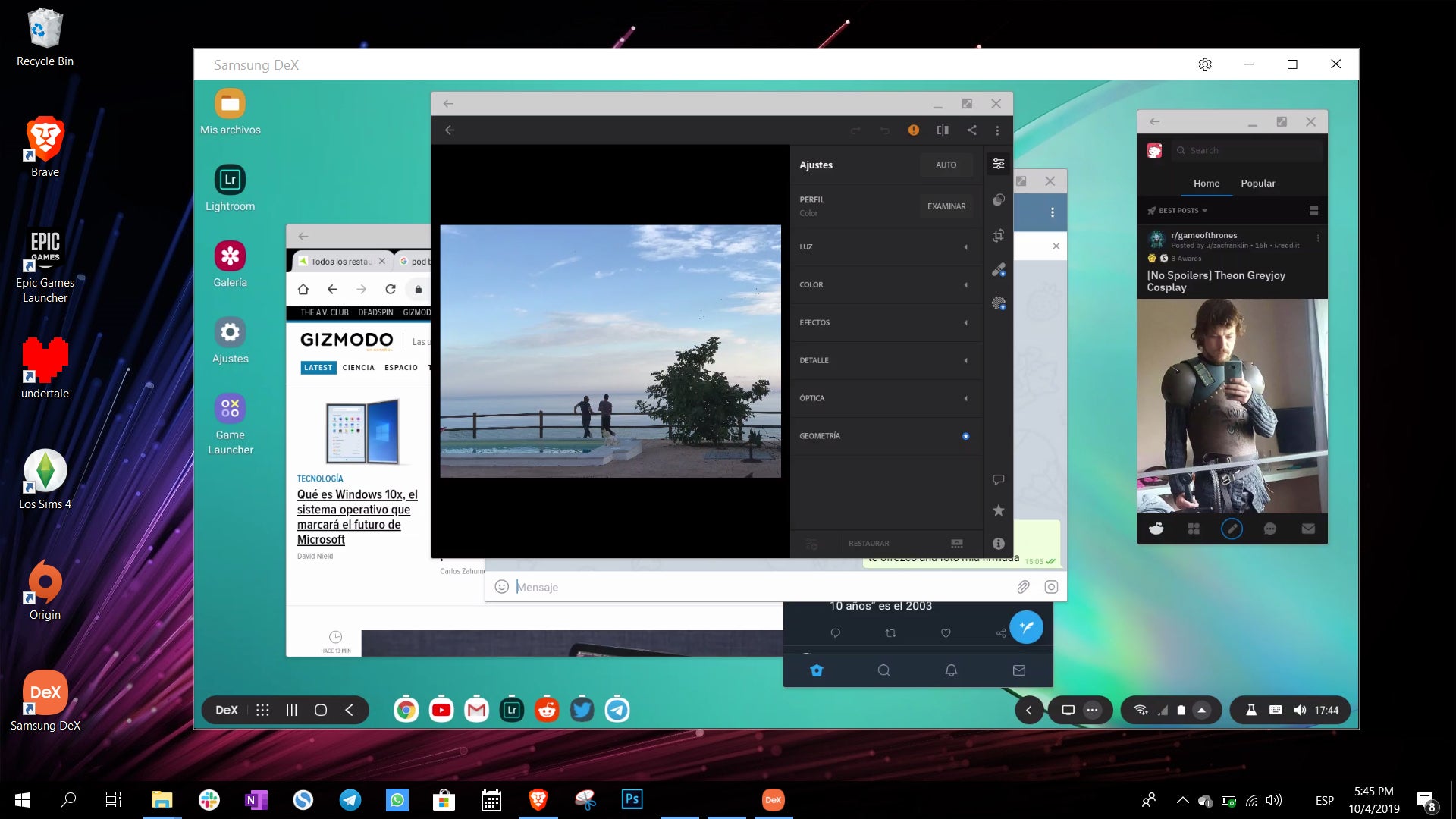Click the Mensaje text input field
Screen dimensions: 1456x819
coord(758,587)
